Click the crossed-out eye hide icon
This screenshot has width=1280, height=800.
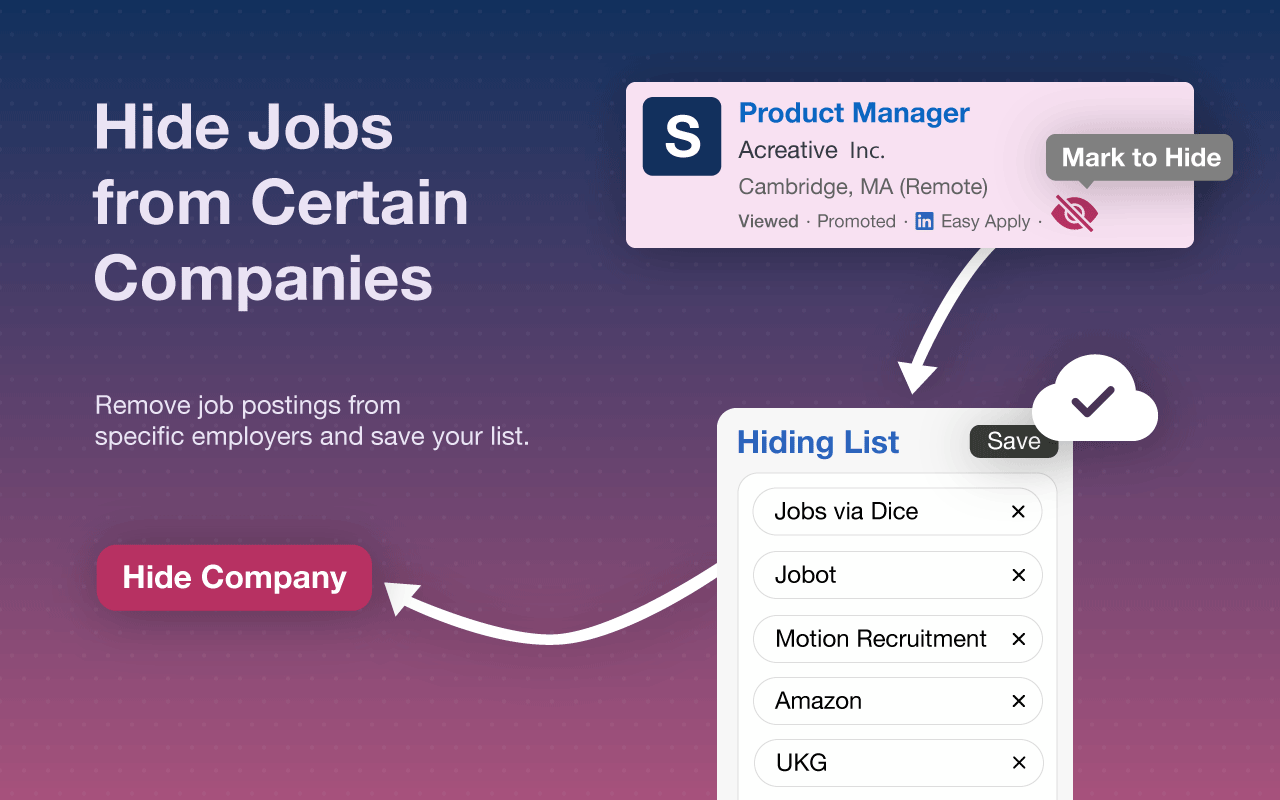click(1074, 213)
